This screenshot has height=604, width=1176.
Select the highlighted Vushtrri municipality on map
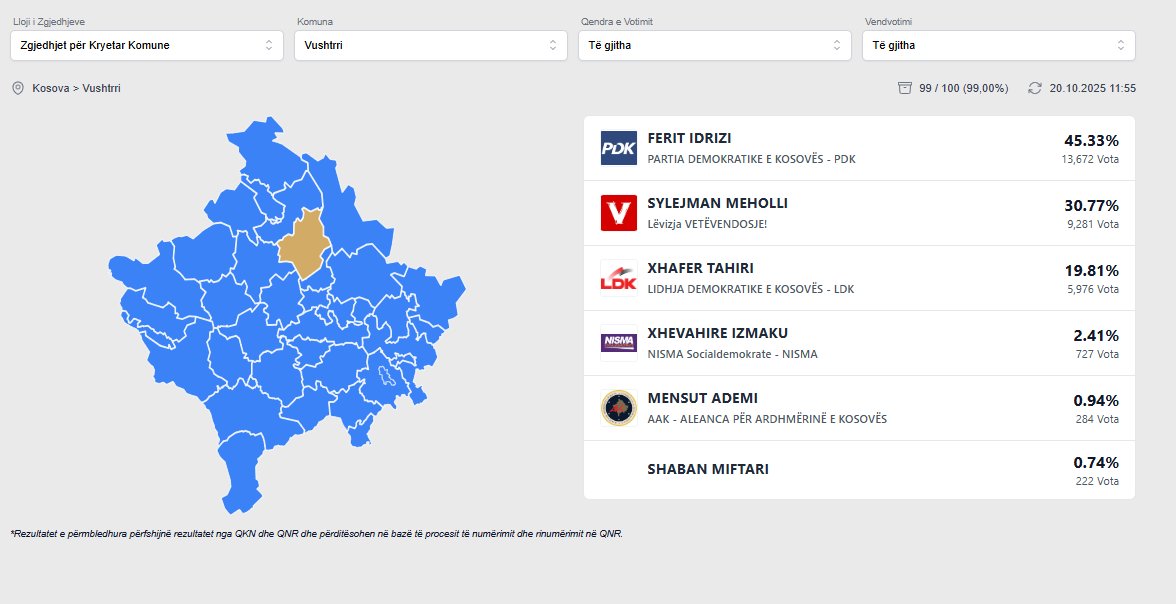(x=303, y=246)
